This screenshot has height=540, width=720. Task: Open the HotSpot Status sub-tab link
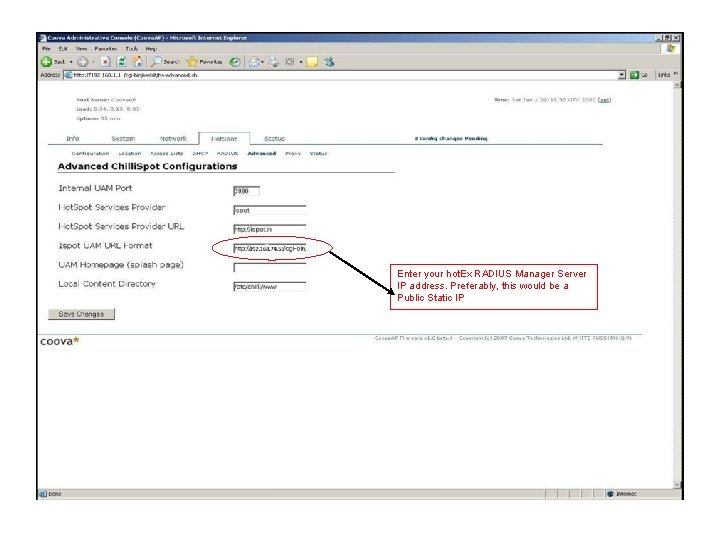click(x=318, y=153)
